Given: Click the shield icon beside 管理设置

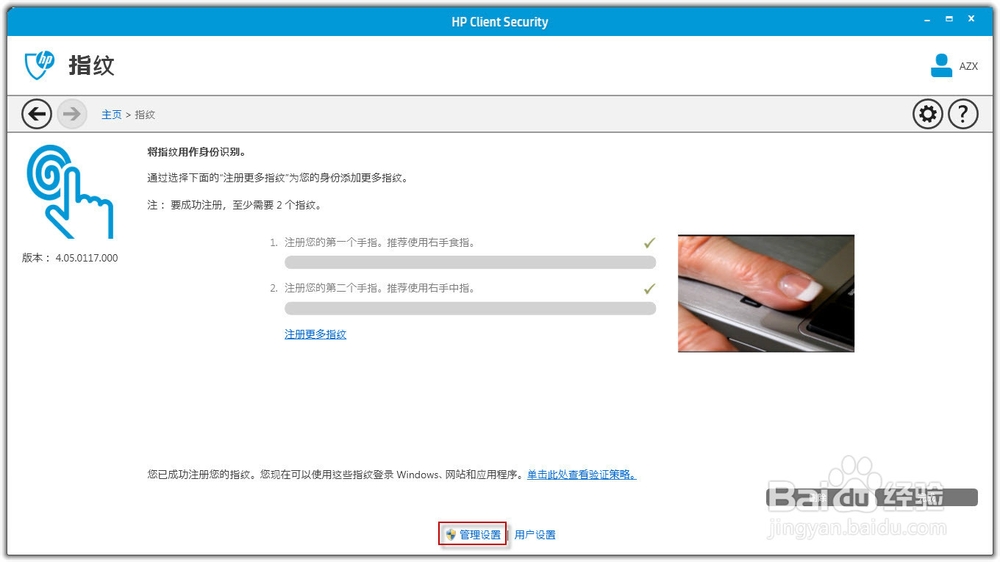Looking at the screenshot, I should tap(450, 535).
